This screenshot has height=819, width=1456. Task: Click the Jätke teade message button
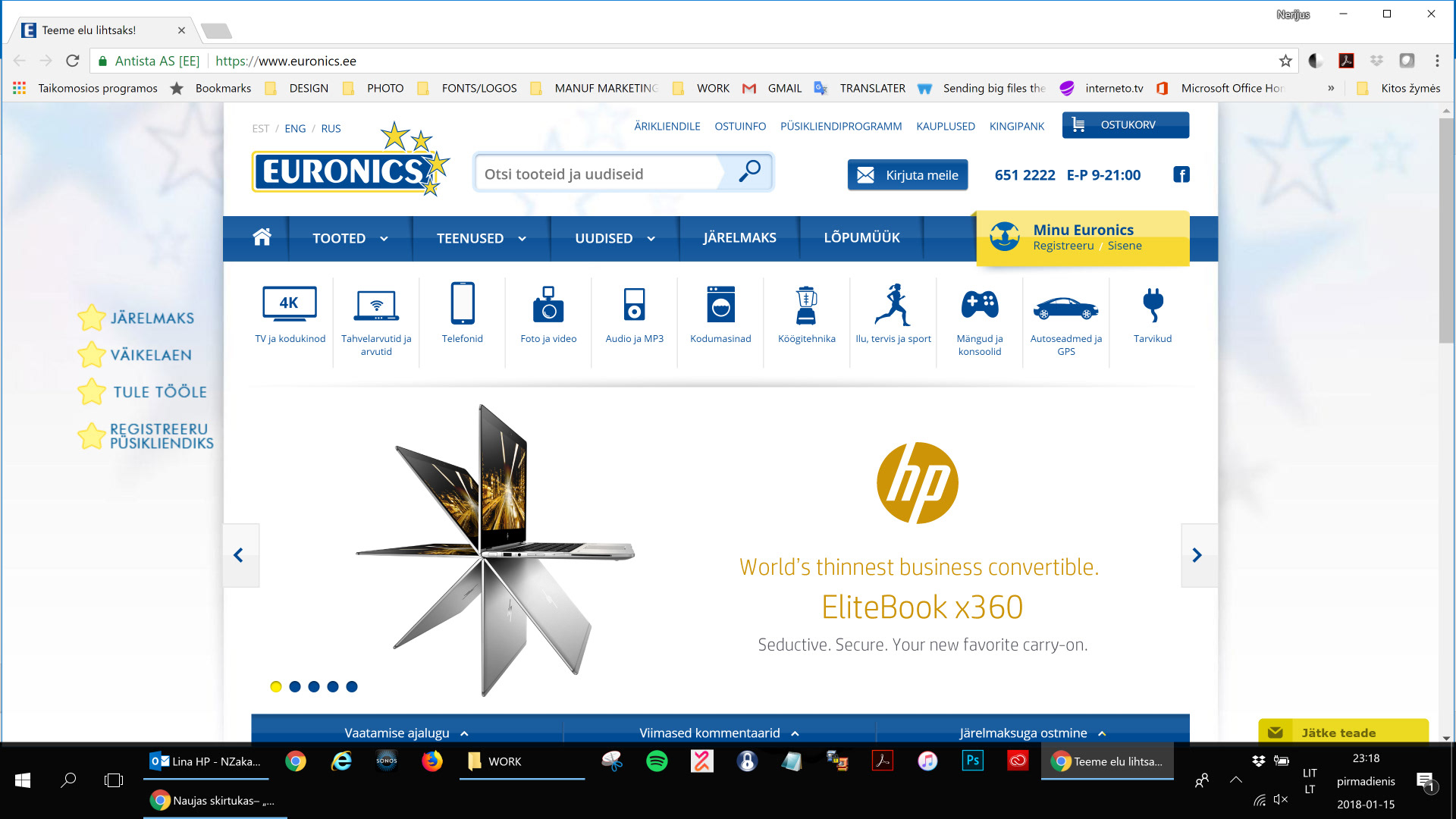[x=1344, y=732]
